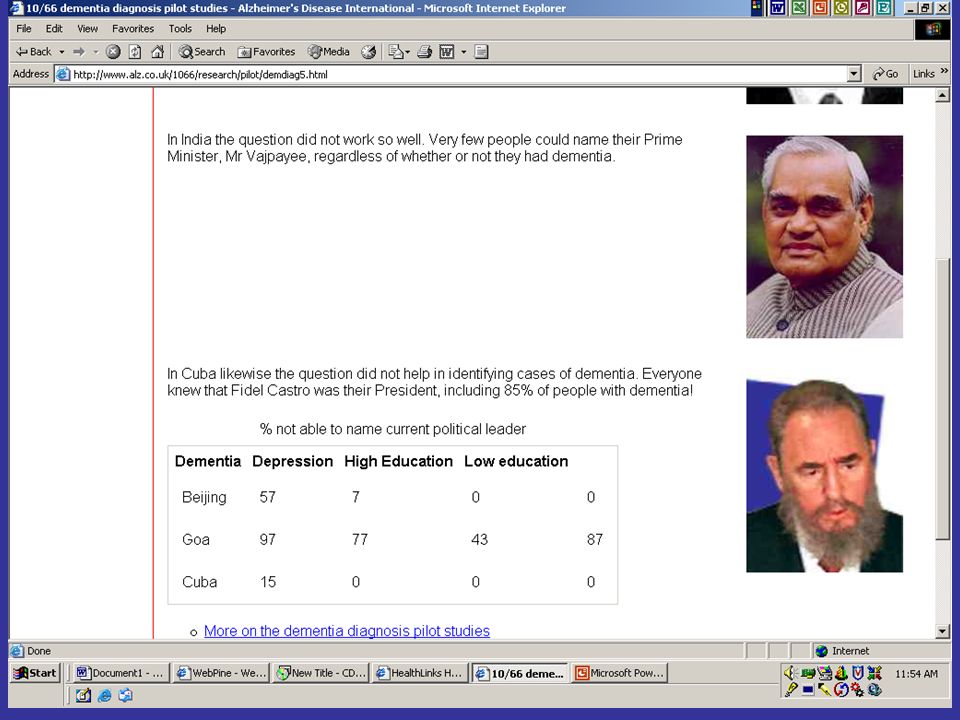
Task: Click the Office shortcut bar Word icon
Action: click(778, 8)
